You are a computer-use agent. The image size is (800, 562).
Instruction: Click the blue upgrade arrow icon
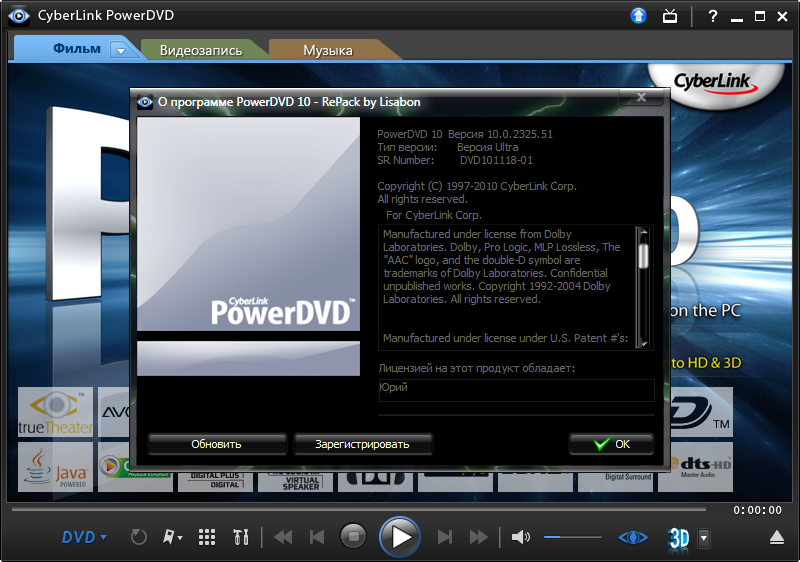pyautogui.click(x=638, y=16)
